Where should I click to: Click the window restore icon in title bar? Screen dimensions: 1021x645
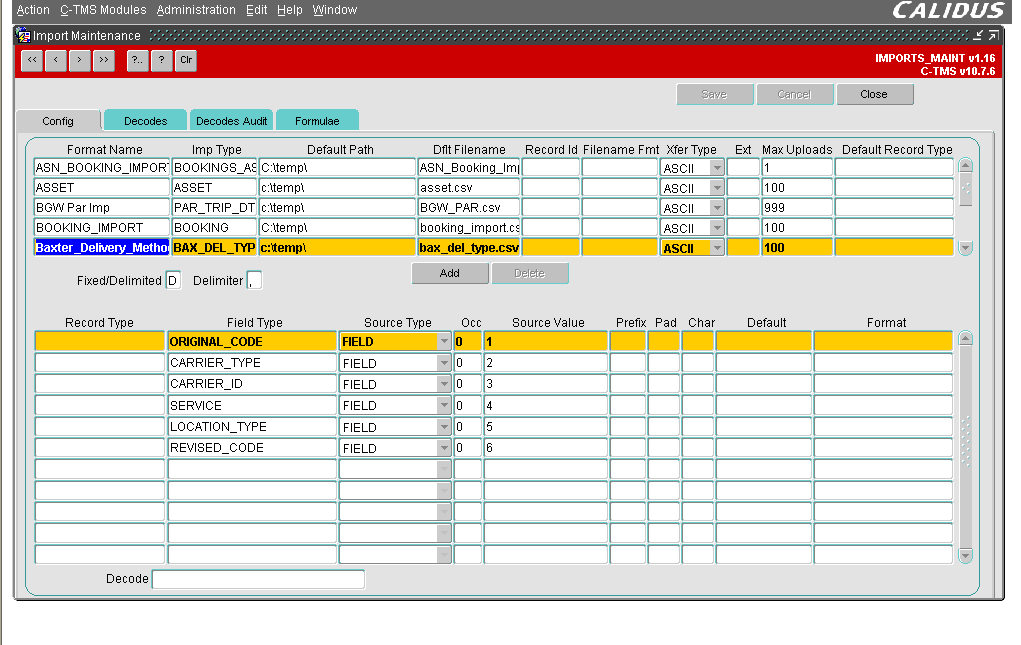coord(994,35)
